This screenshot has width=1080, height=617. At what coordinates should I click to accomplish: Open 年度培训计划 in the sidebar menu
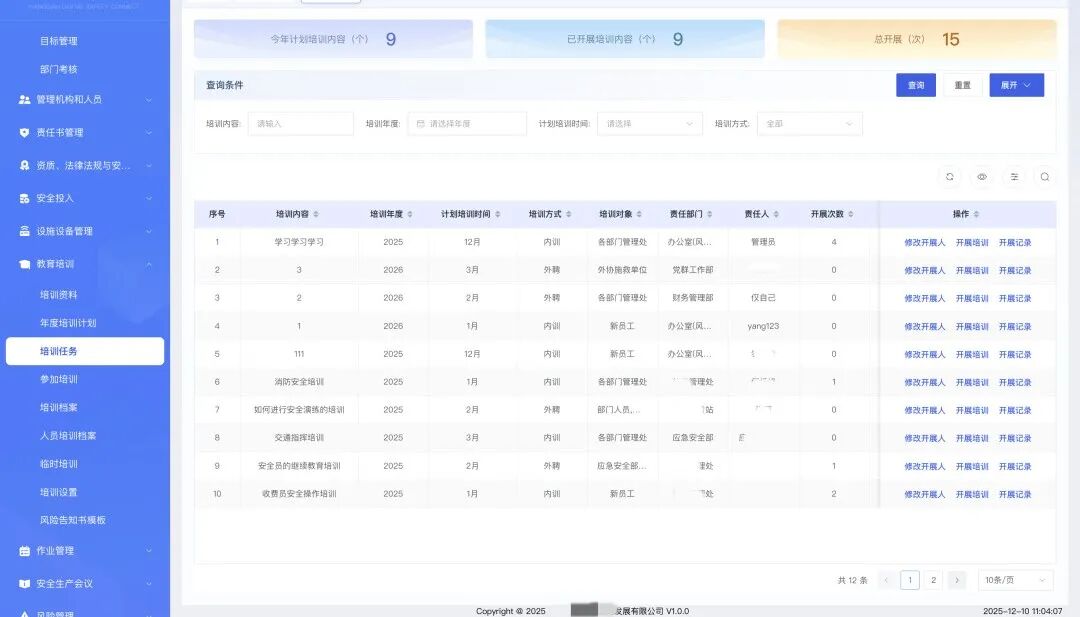(68, 323)
